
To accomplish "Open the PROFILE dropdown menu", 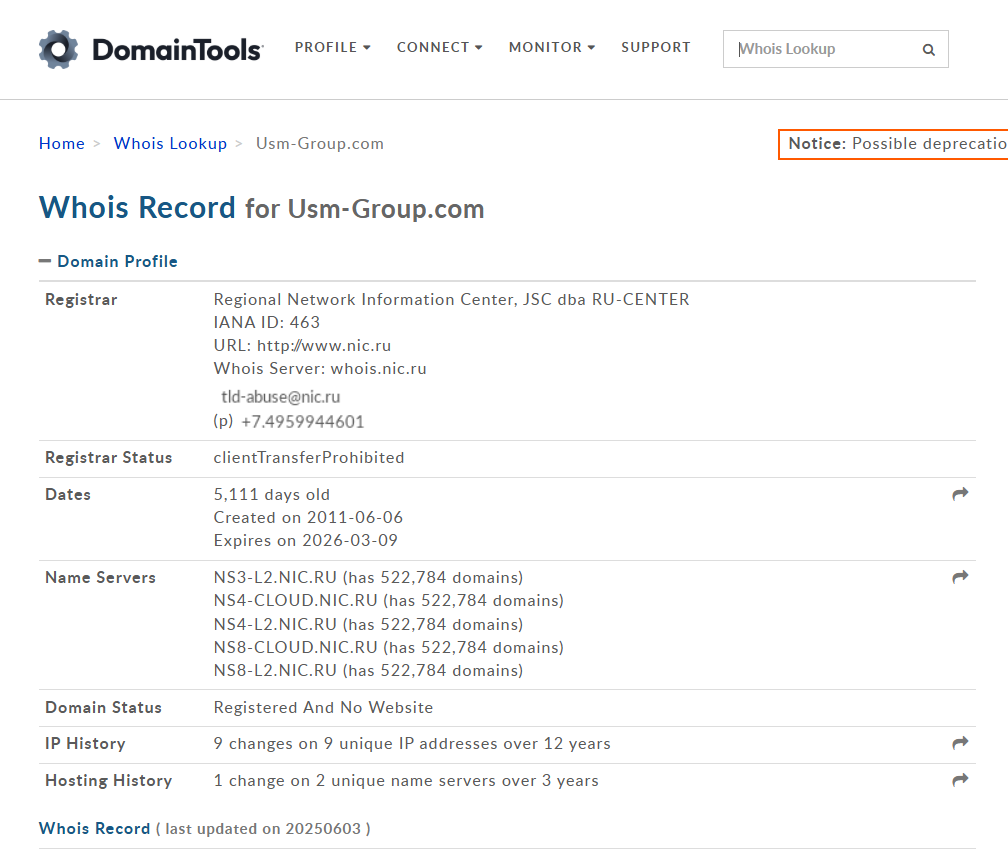I will tap(332, 48).
